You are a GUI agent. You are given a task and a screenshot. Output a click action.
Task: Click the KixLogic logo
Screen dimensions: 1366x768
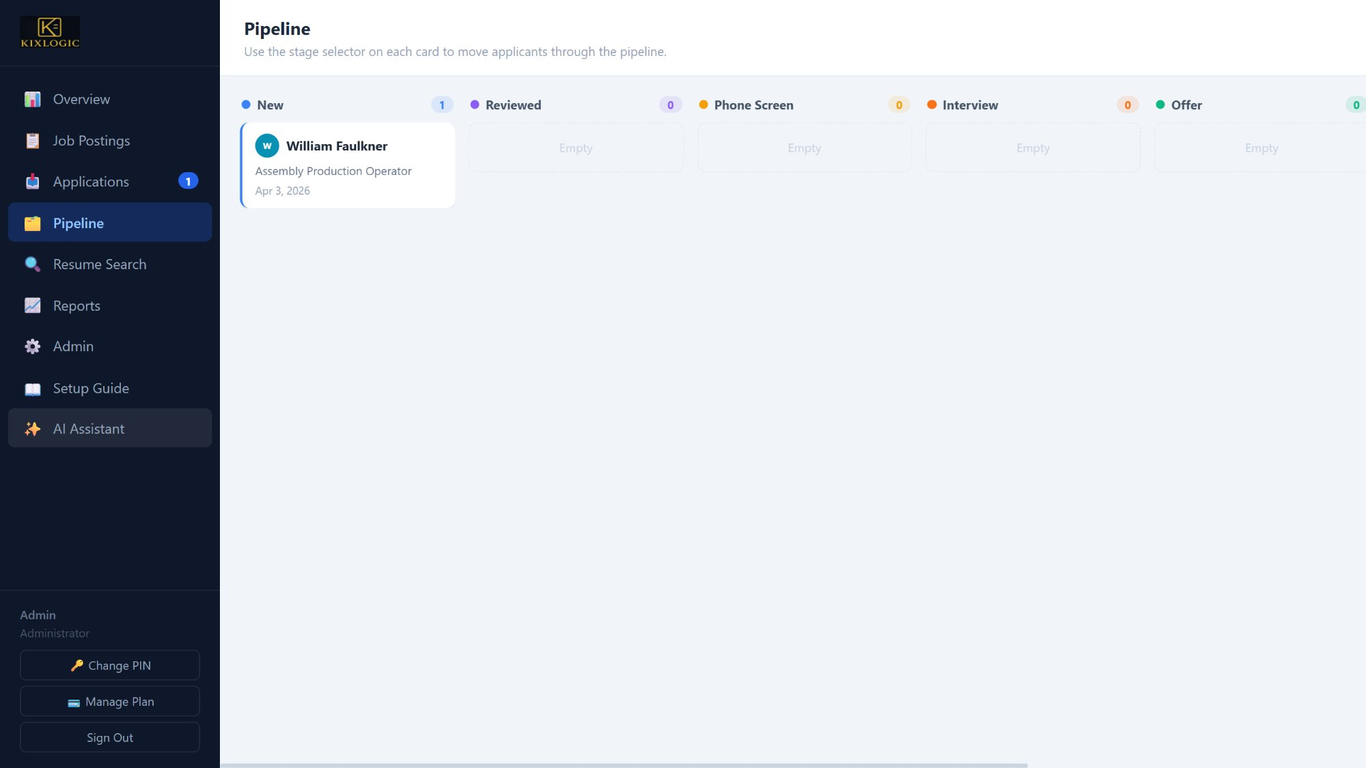pyautogui.click(x=50, y=32)
